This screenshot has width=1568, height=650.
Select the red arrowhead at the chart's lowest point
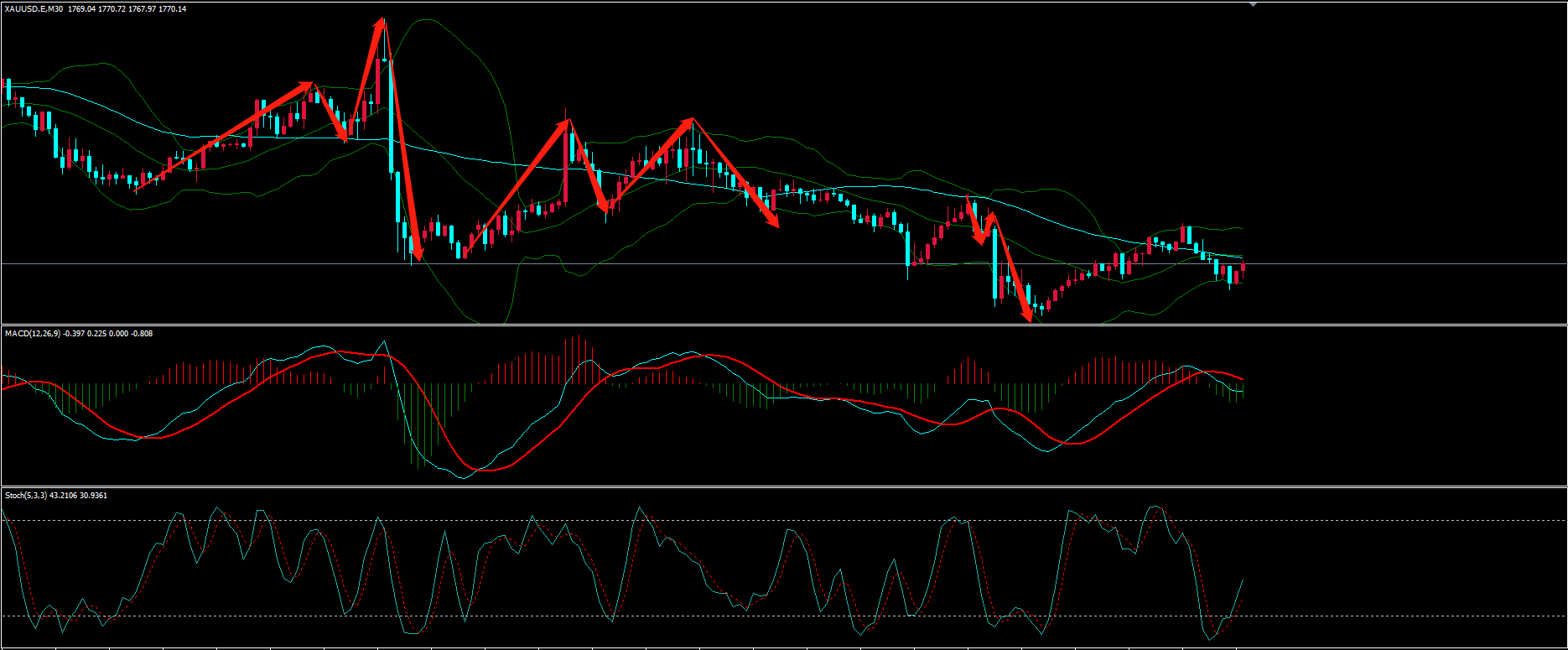coord(1029,318)
